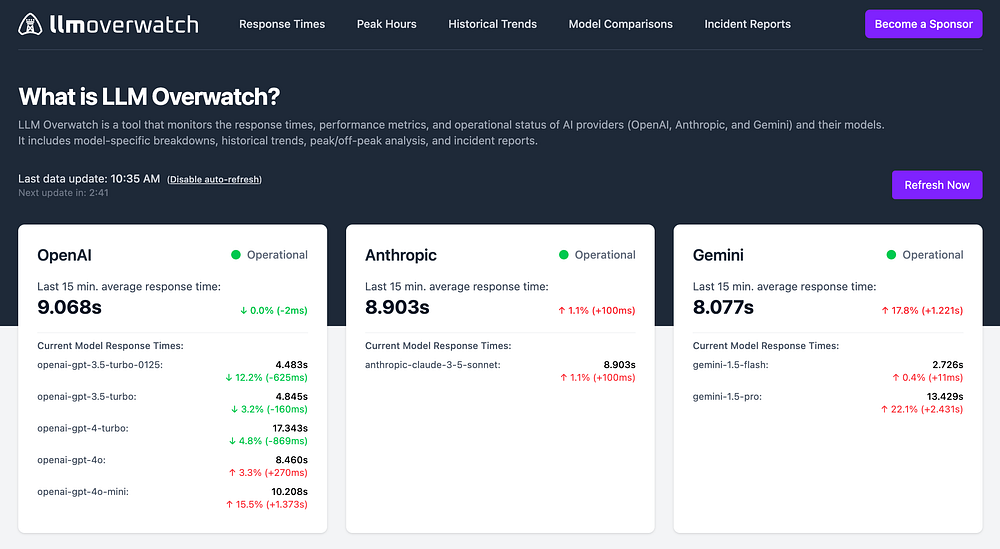
Task: Click Operational status text in Anthropic card
Action: (x=605, y=255)
